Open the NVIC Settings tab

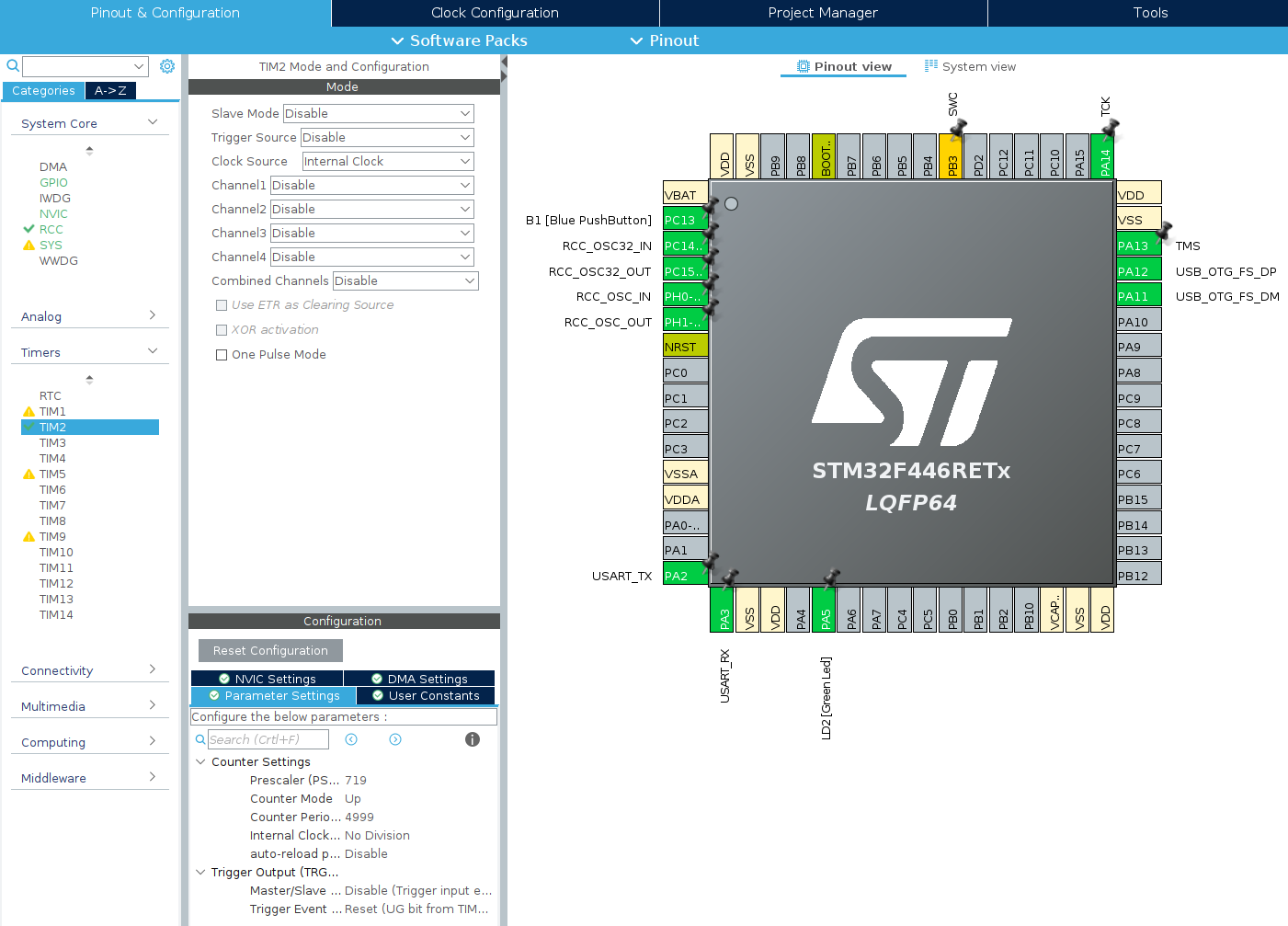[267, 679]
